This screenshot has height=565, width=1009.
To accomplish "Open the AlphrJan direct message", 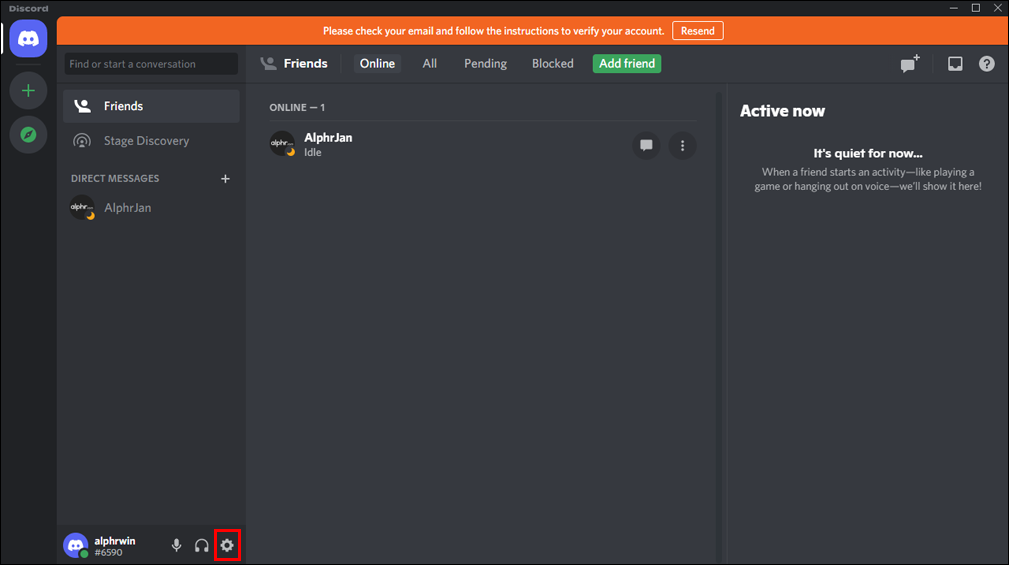I will coord(151,208).
